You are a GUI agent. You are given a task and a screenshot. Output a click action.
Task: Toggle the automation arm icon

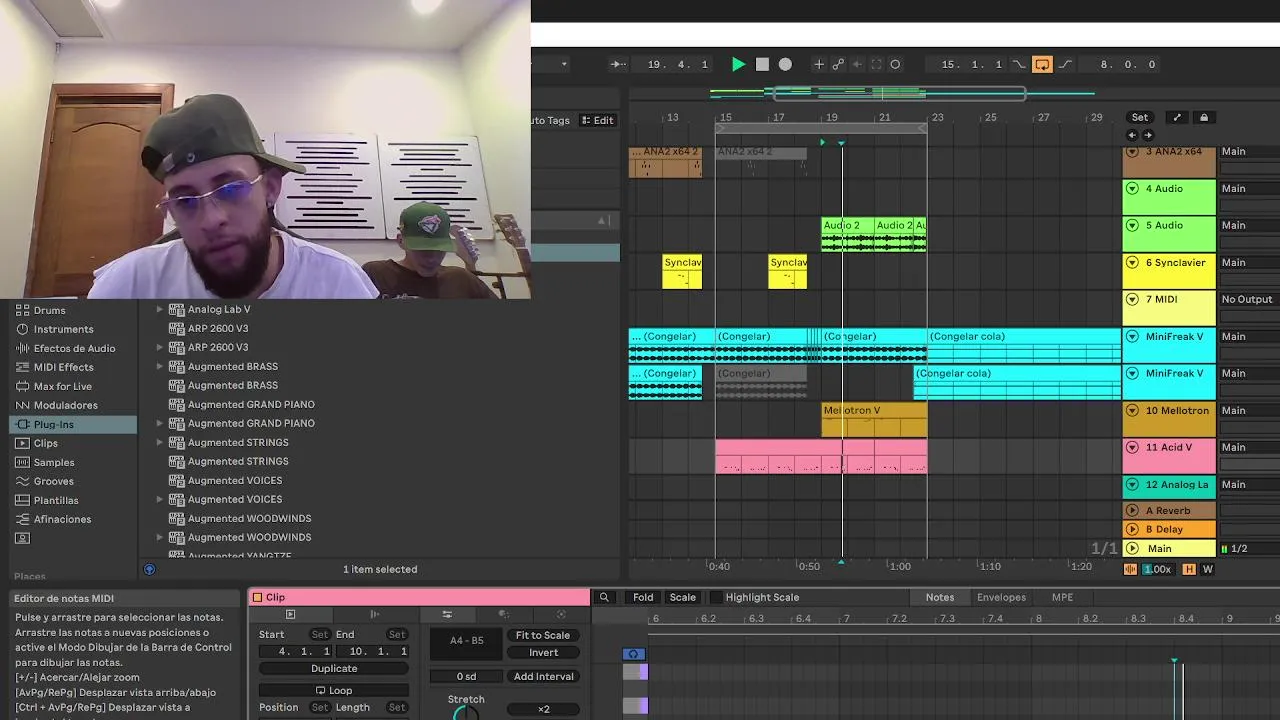coord(838,64)
